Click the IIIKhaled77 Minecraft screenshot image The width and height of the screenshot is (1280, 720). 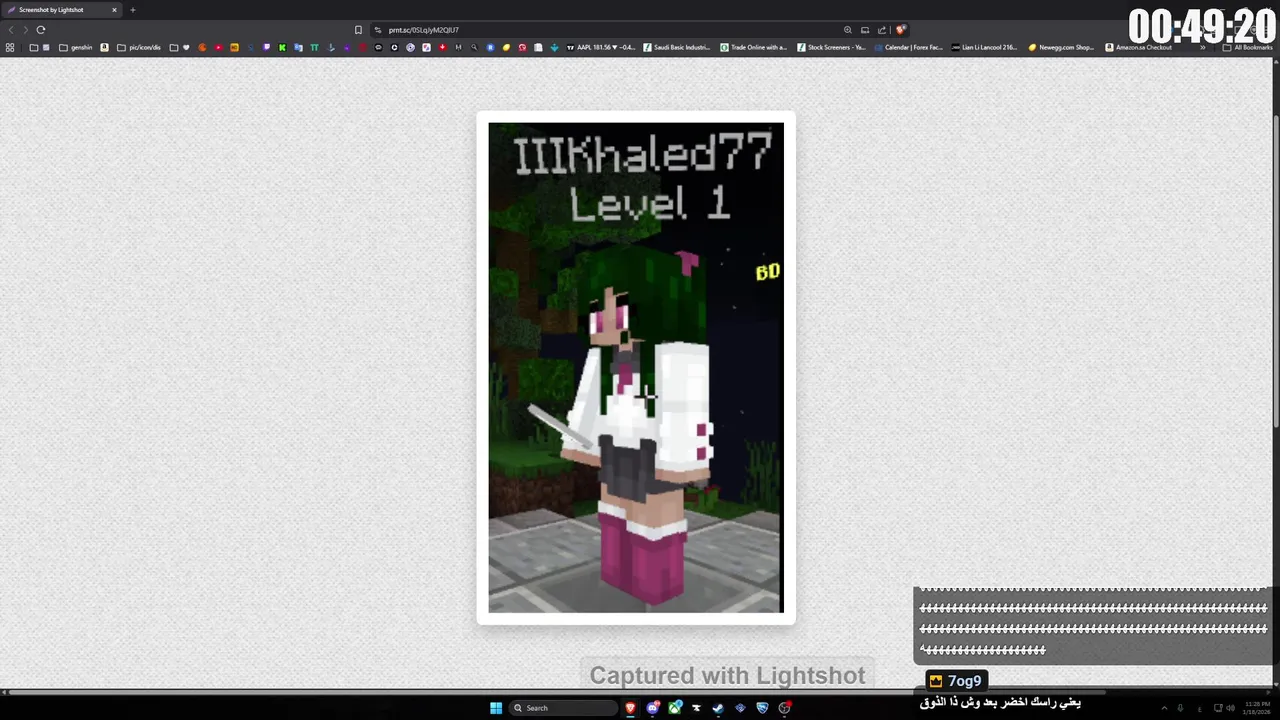click(636, 367)
